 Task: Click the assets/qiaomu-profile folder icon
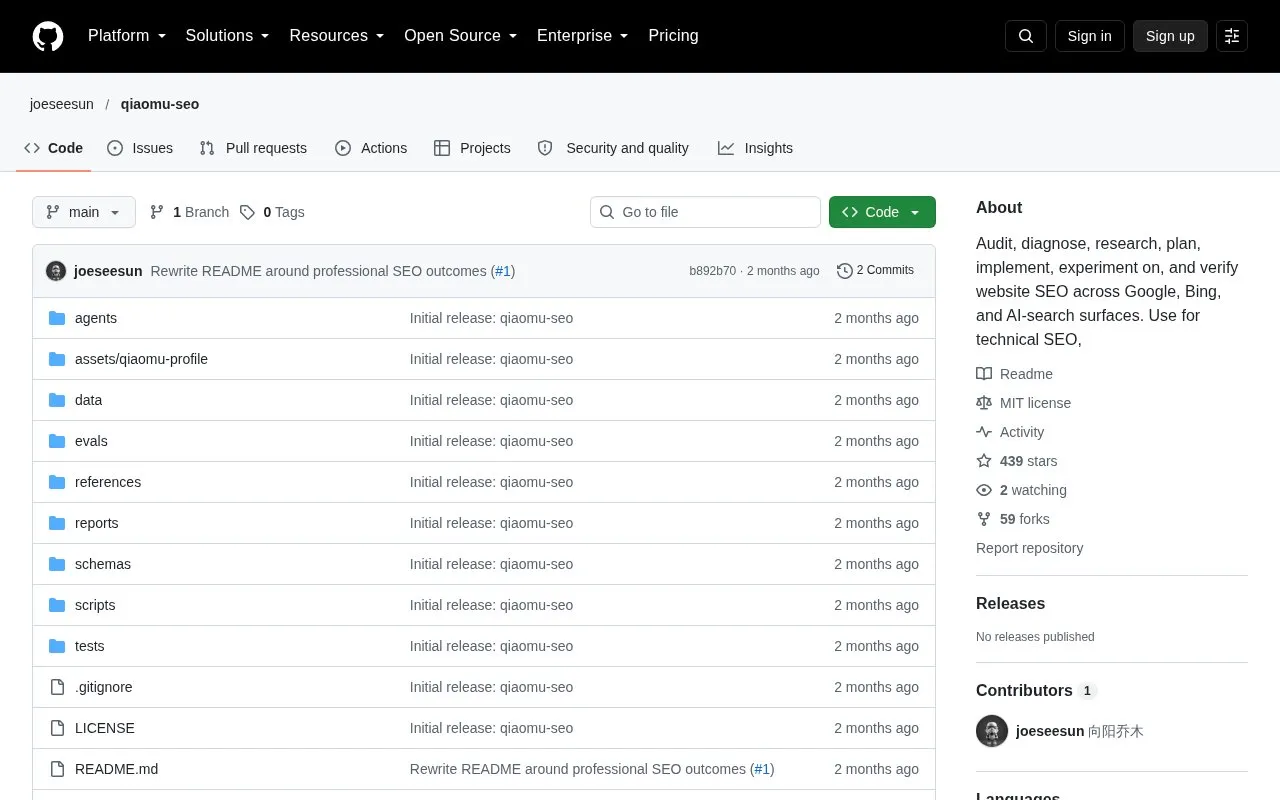pos(57,359)
